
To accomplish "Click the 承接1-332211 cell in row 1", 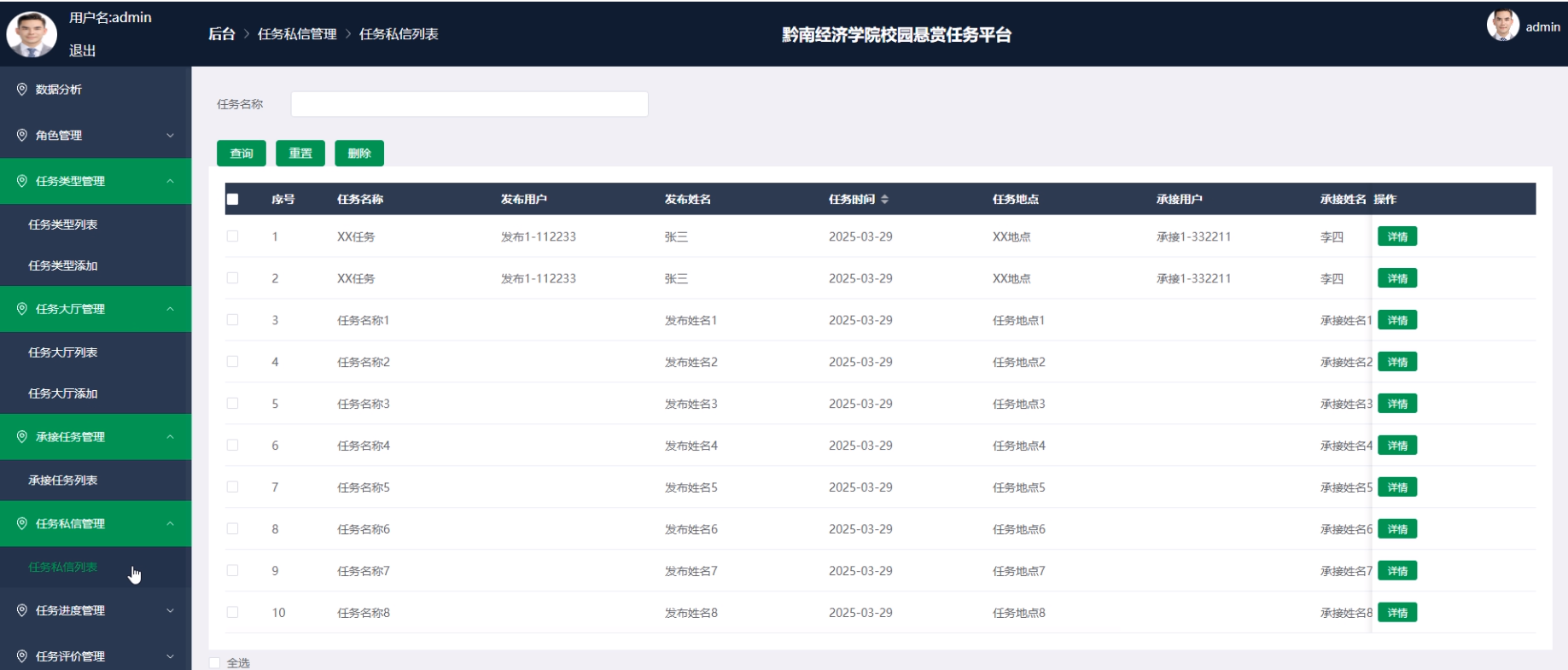I will click(x=1193, y=236).
